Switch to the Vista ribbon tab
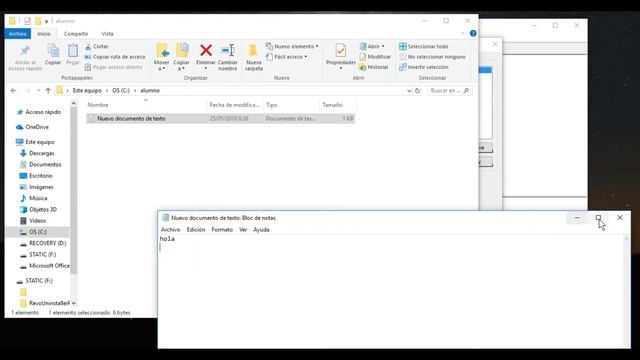This screenshot has height=360, width=640. [x=107, y=34]
